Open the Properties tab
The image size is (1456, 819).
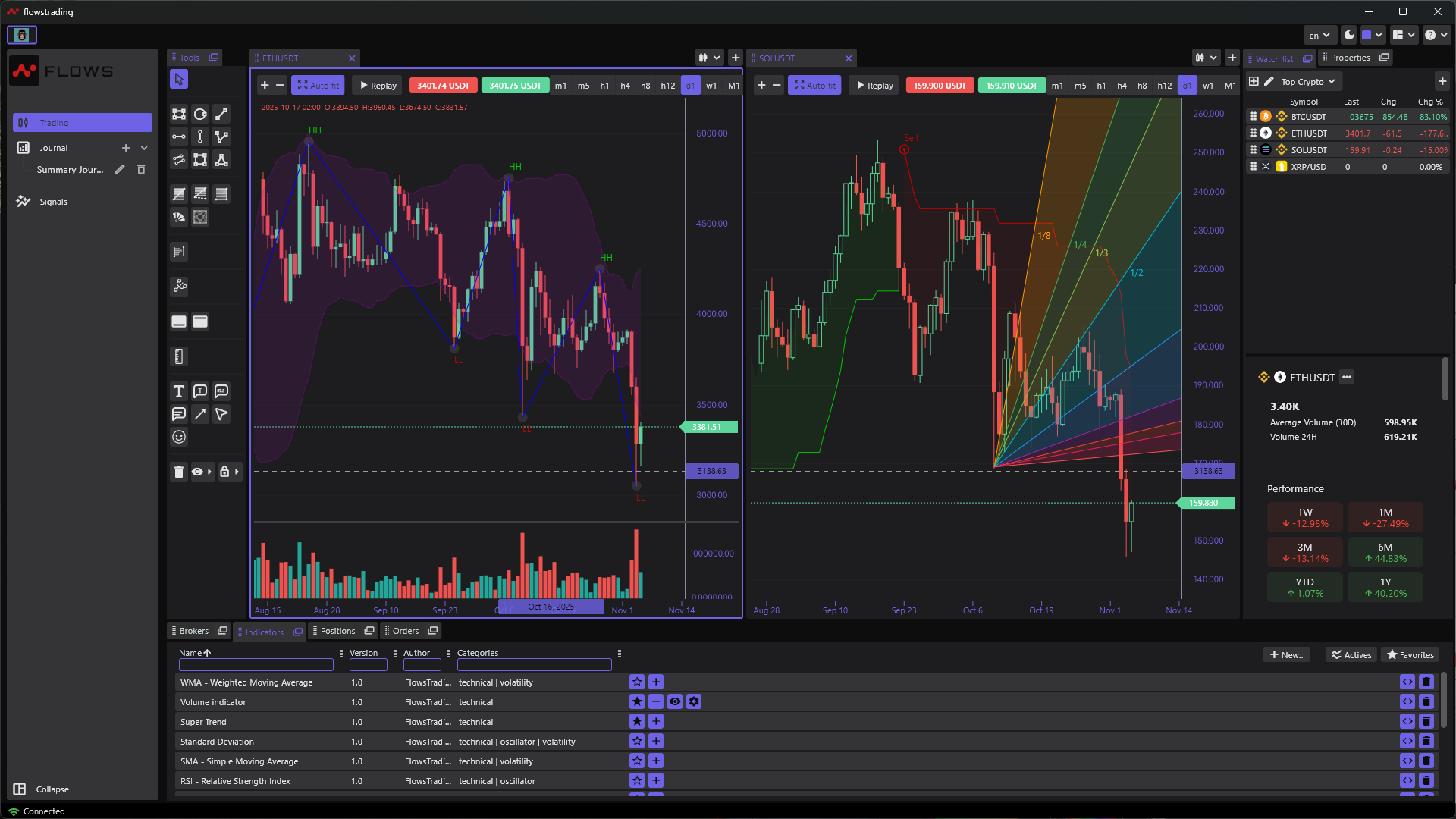coord(1350,58)
